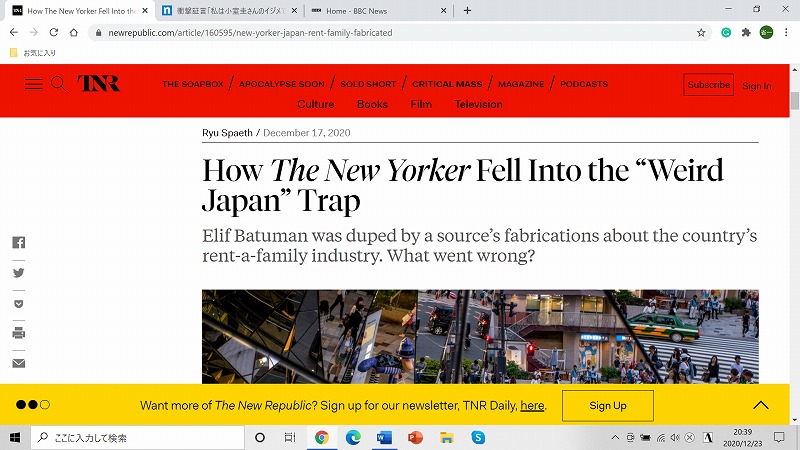The width and height of the screenshot is (800, 450).
Task: Open the Chrome three-dot menu
Action: pyautogui.click(x=786, y=33)
